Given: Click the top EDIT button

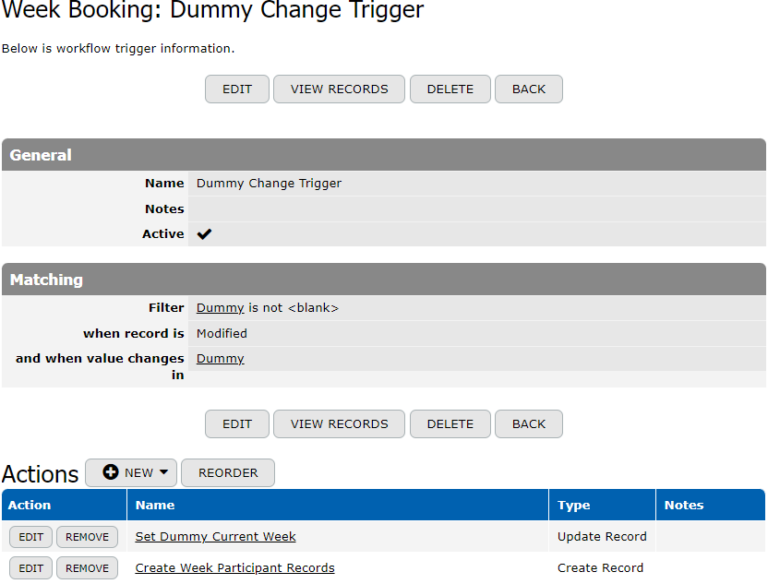Looking at the screenshot, I should [237, 89].
